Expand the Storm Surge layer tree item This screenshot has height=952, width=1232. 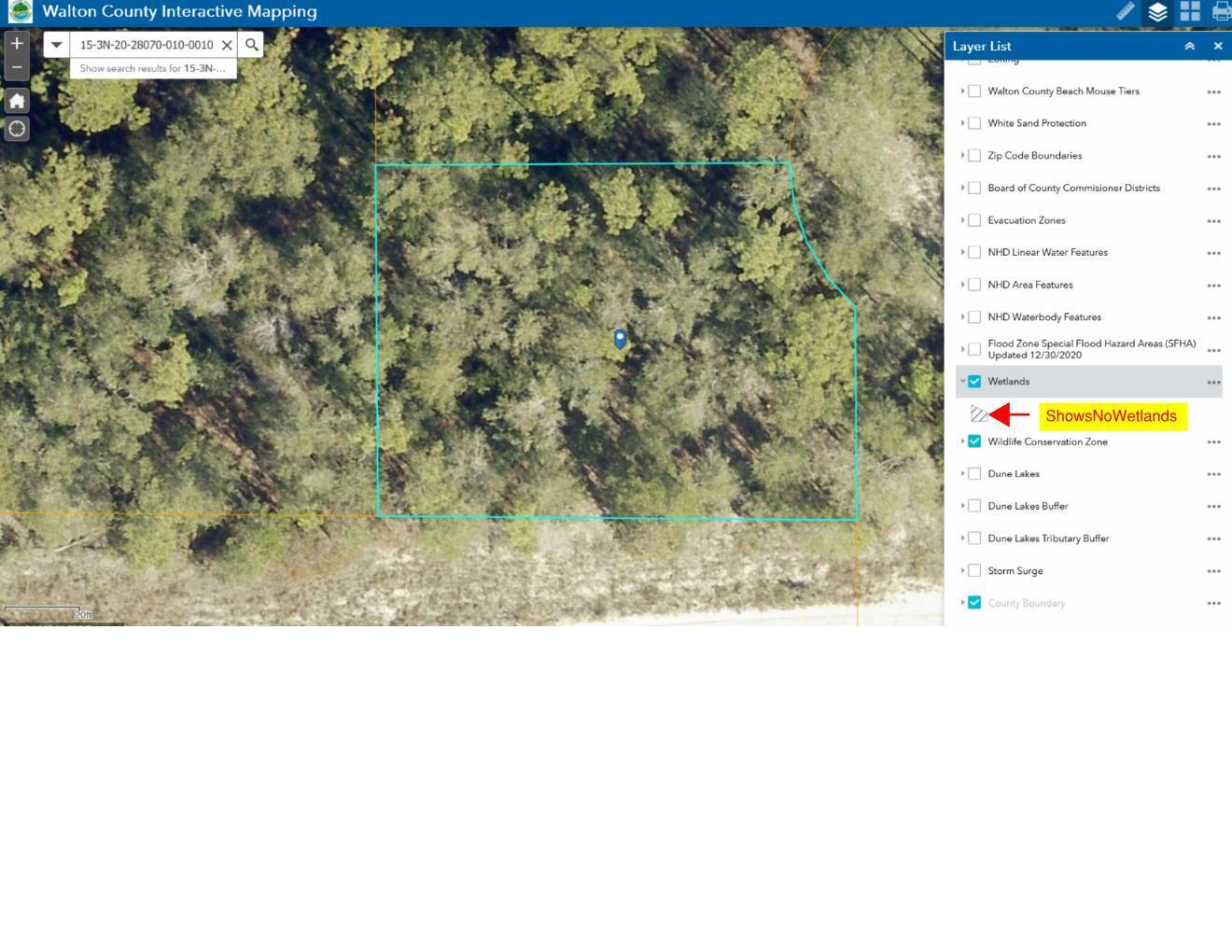tap(964, 570)
